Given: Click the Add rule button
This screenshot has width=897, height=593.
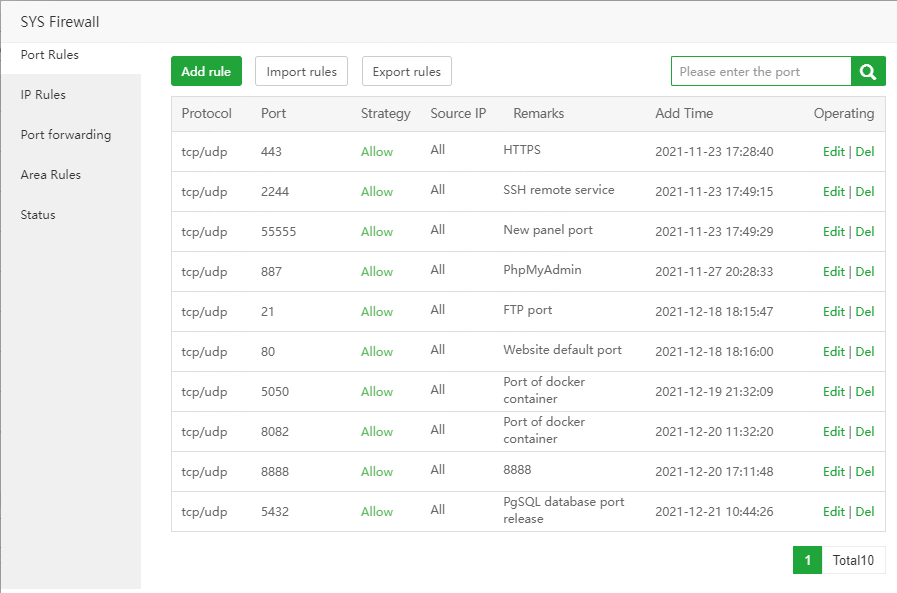Looking at the screenshot, I should point(206,72).
